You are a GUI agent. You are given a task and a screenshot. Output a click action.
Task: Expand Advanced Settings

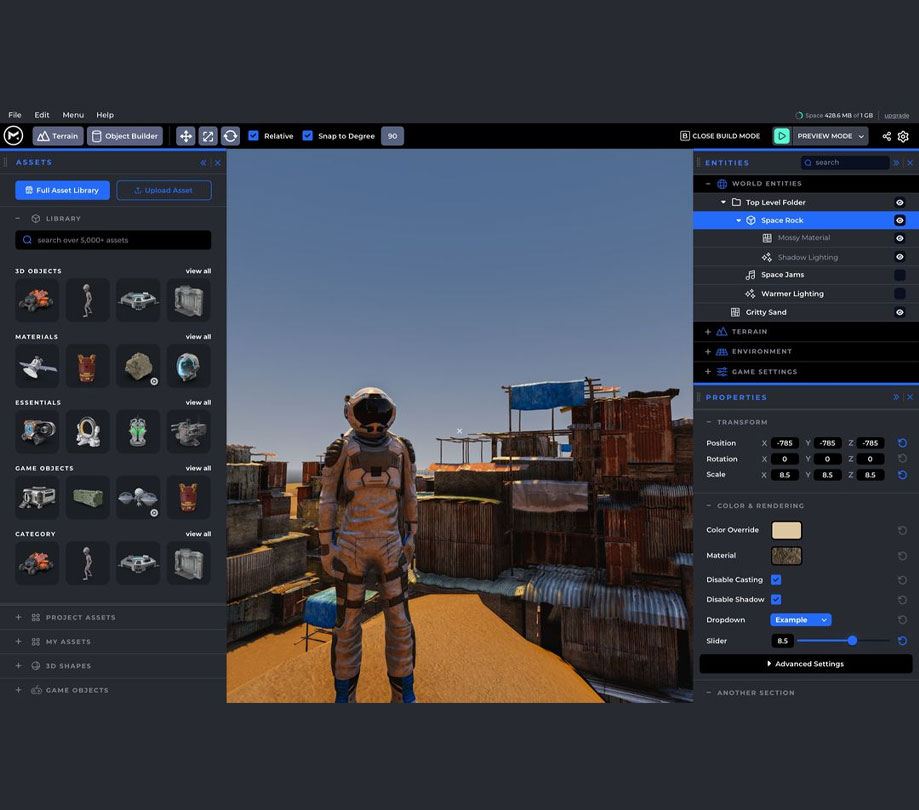click(806, 663)
